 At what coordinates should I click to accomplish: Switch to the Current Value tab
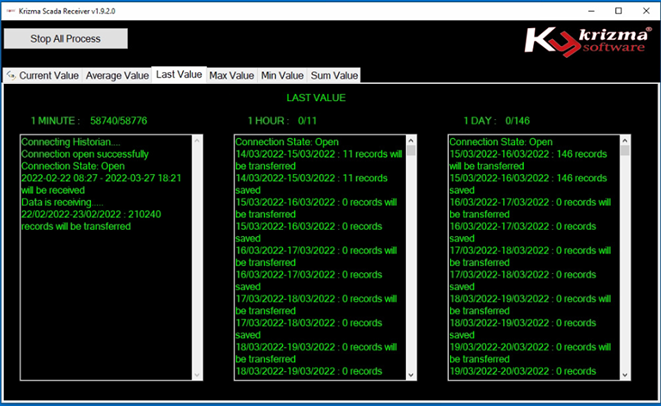[48, 75]
